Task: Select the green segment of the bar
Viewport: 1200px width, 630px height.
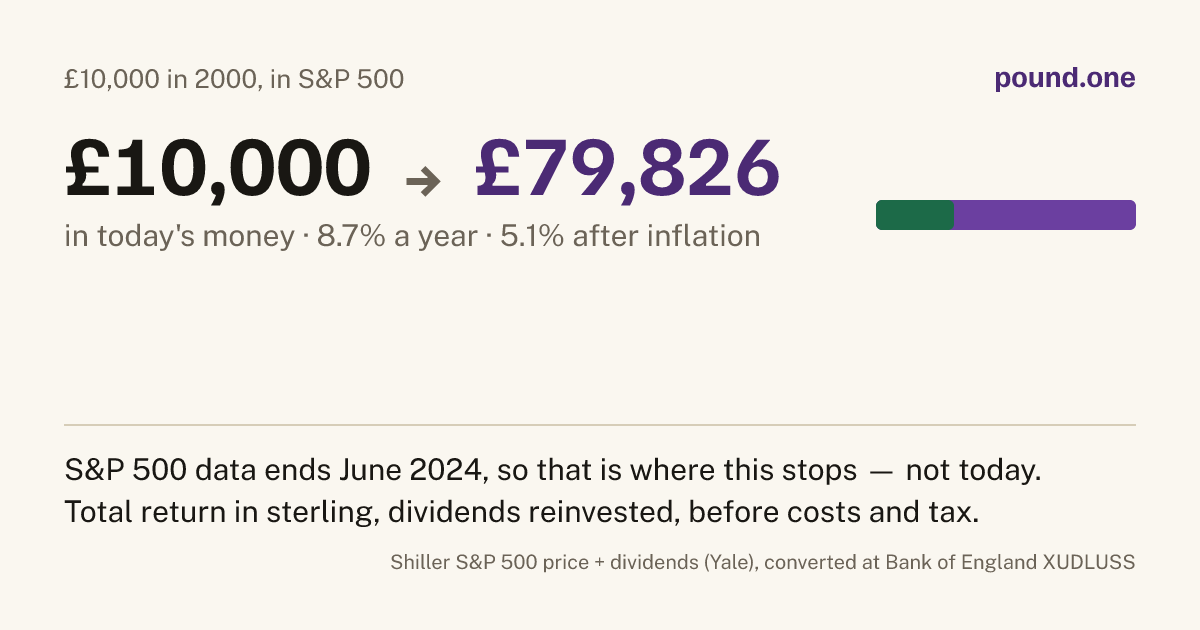Action: click(x=914, y=215)
